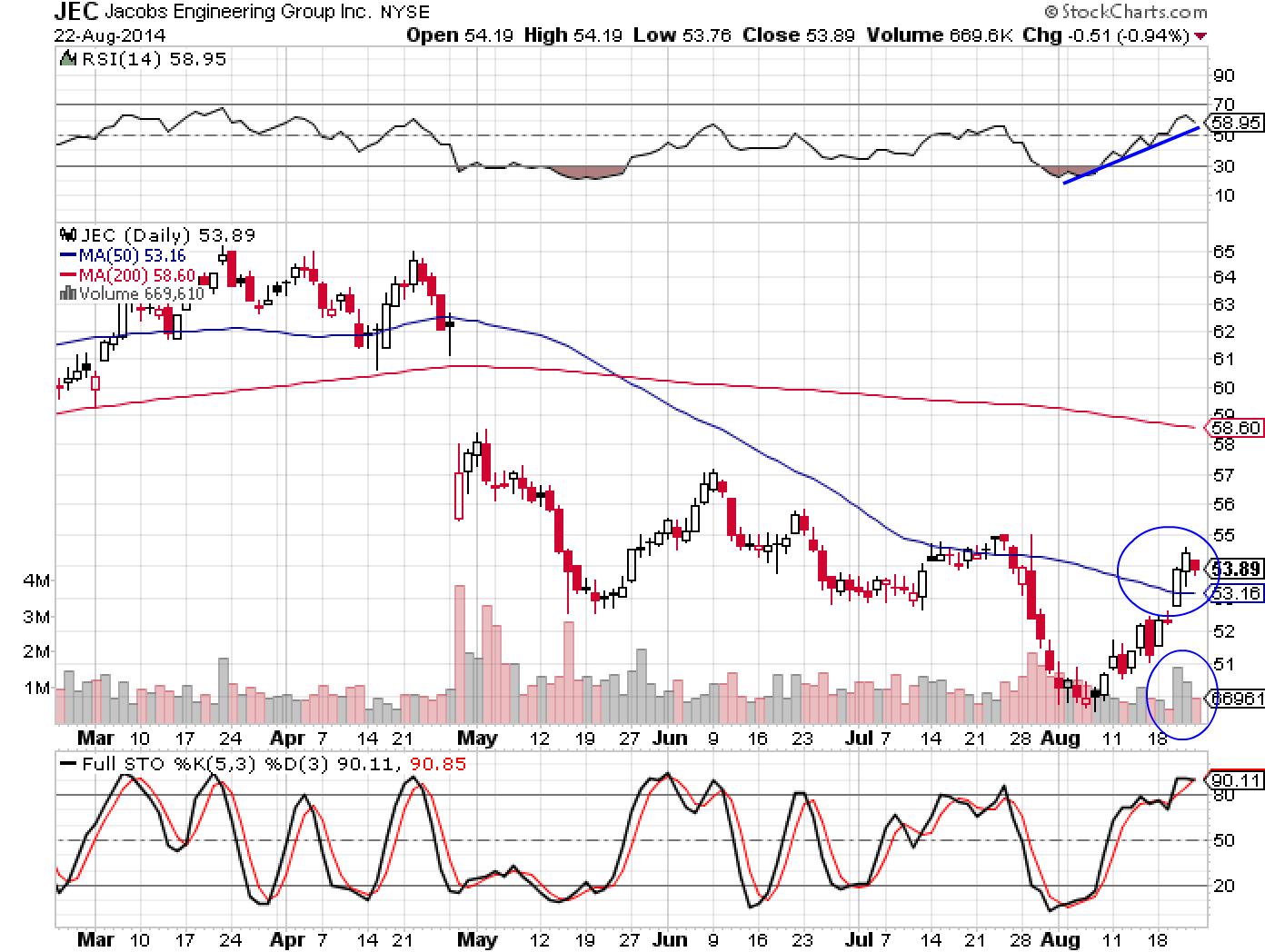1265x952 pixels.
Task: Click the Volume 669,610 legend entry
Action: (141, 293)
